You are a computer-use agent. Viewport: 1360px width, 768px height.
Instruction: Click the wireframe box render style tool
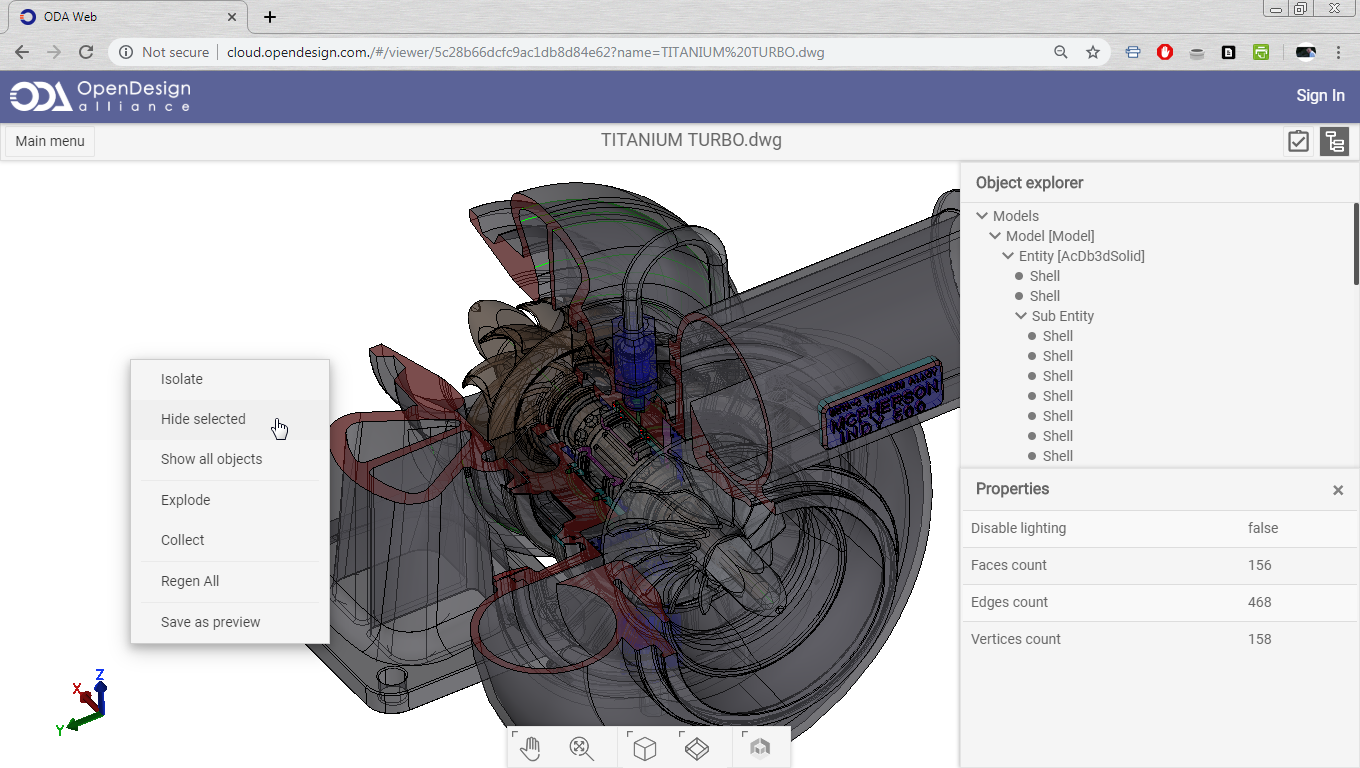[696, 747]
